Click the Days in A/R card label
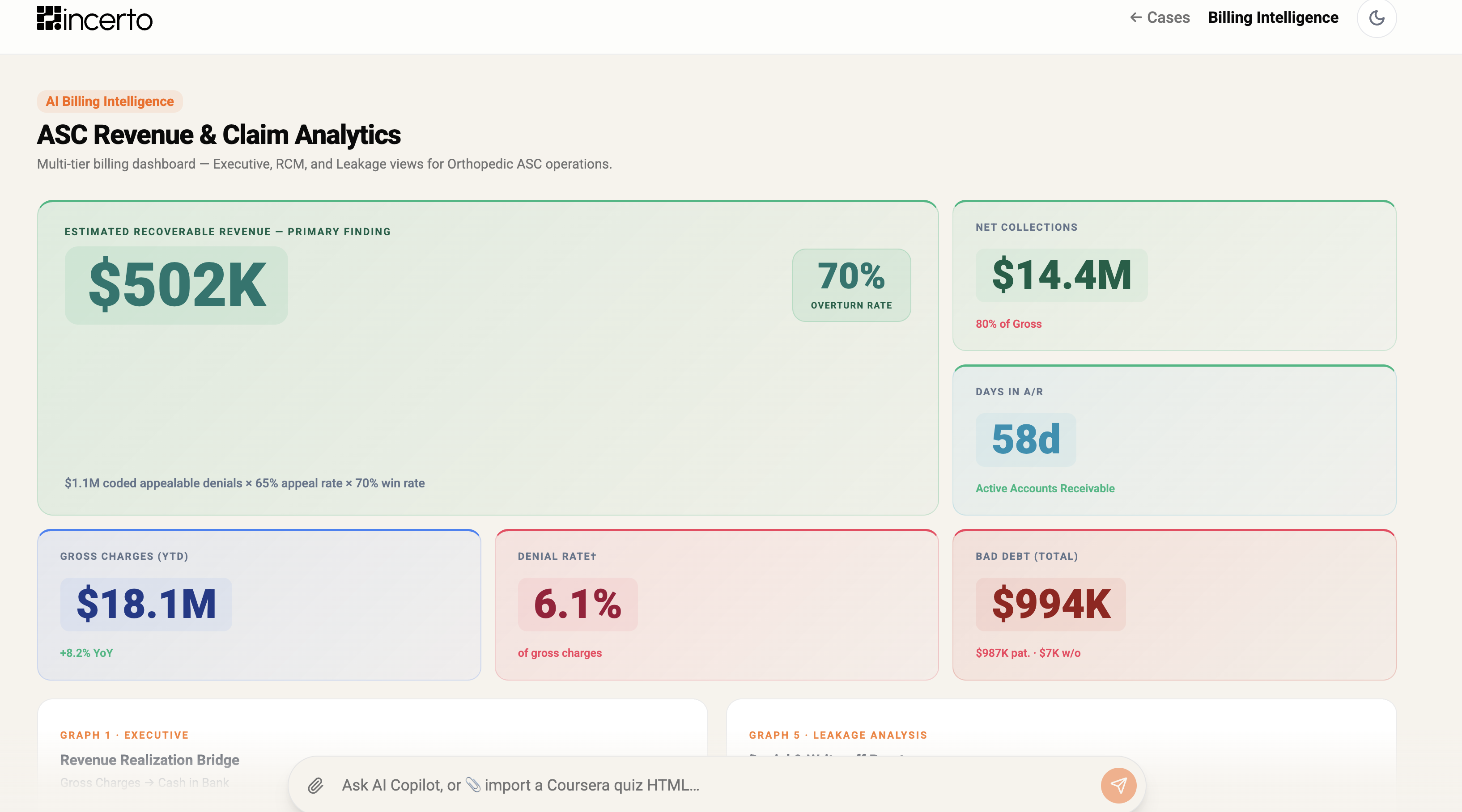The width and height of the screenshot is (1462, 812). (x=1009, y=392)
